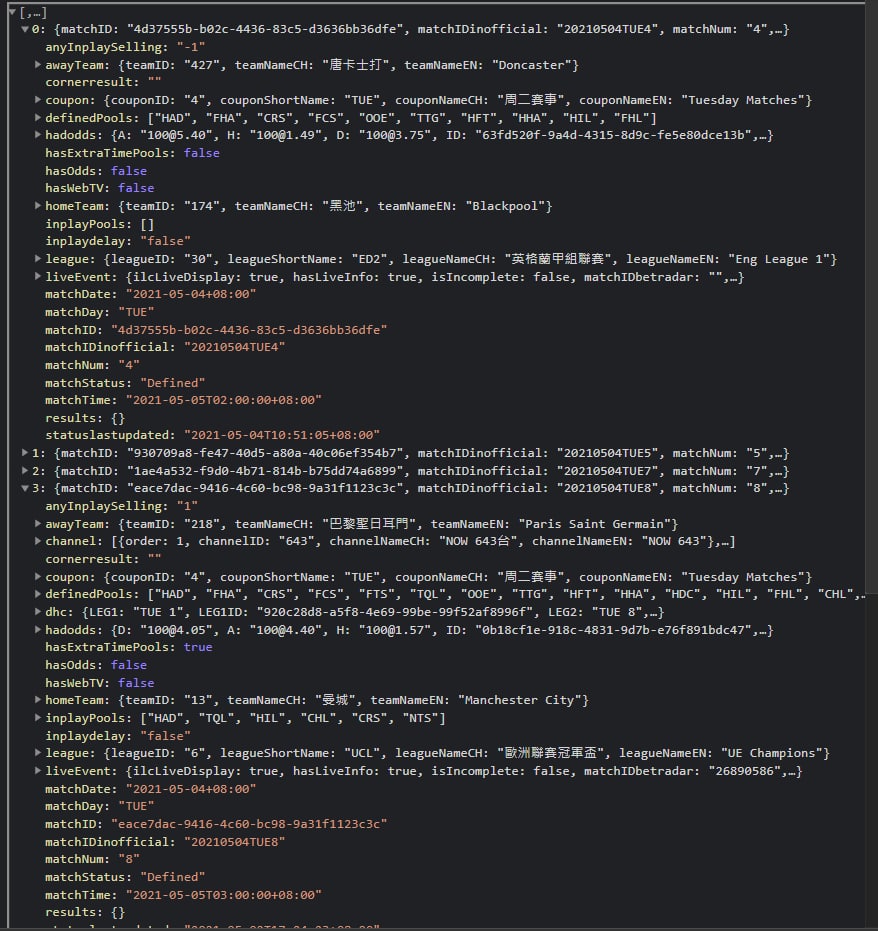Image resolution: width=878 pixels, height=931 pixels.
Task: Expand the Paris Saint Germain awayTeam object
Action: pos(38,524)
